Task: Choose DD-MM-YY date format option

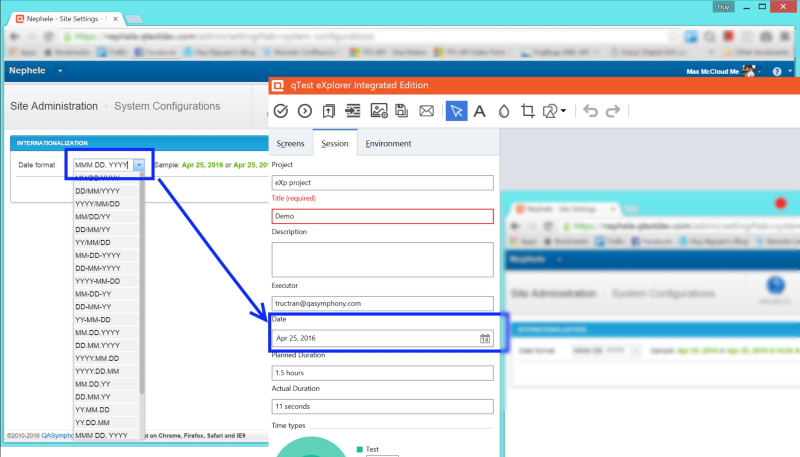Action: coord(106,307)
